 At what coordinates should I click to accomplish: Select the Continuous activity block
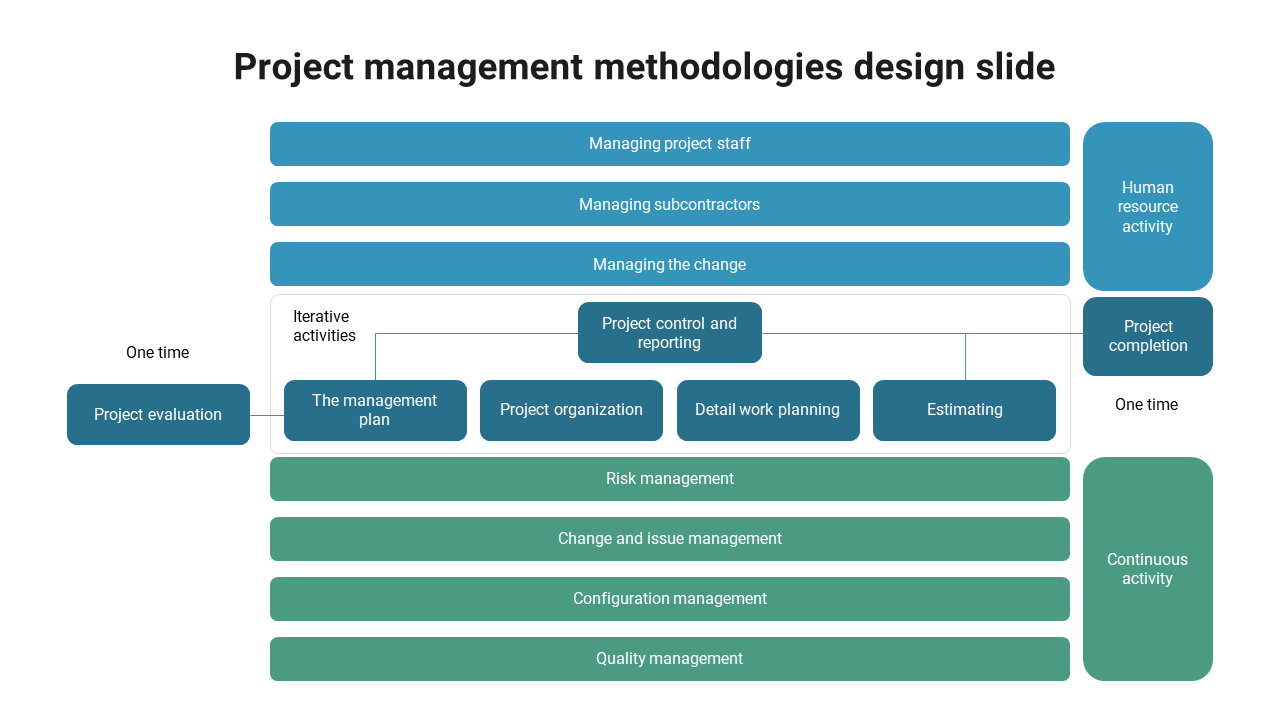(1147, 569)
